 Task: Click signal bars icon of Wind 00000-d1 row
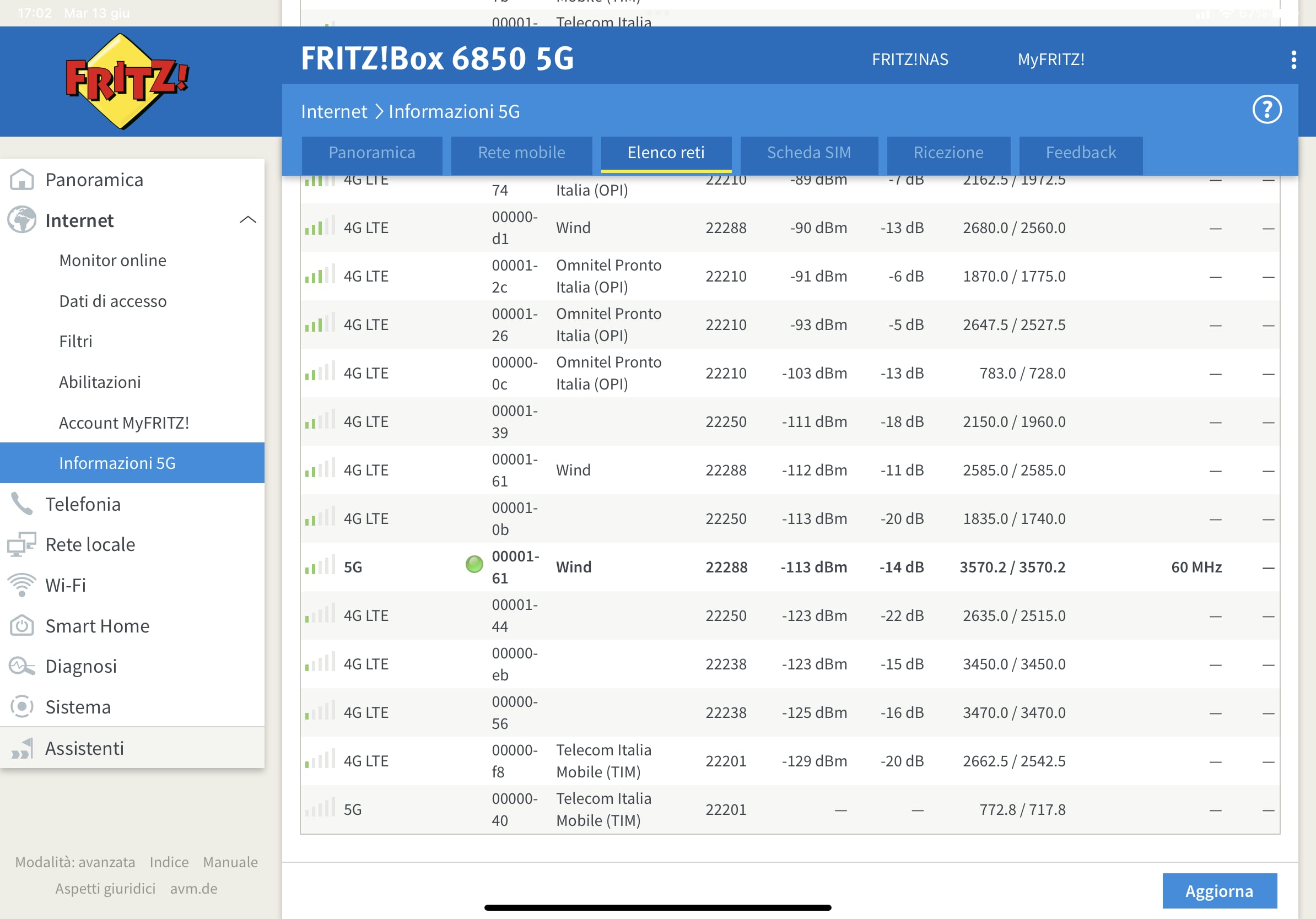[320, 226]
